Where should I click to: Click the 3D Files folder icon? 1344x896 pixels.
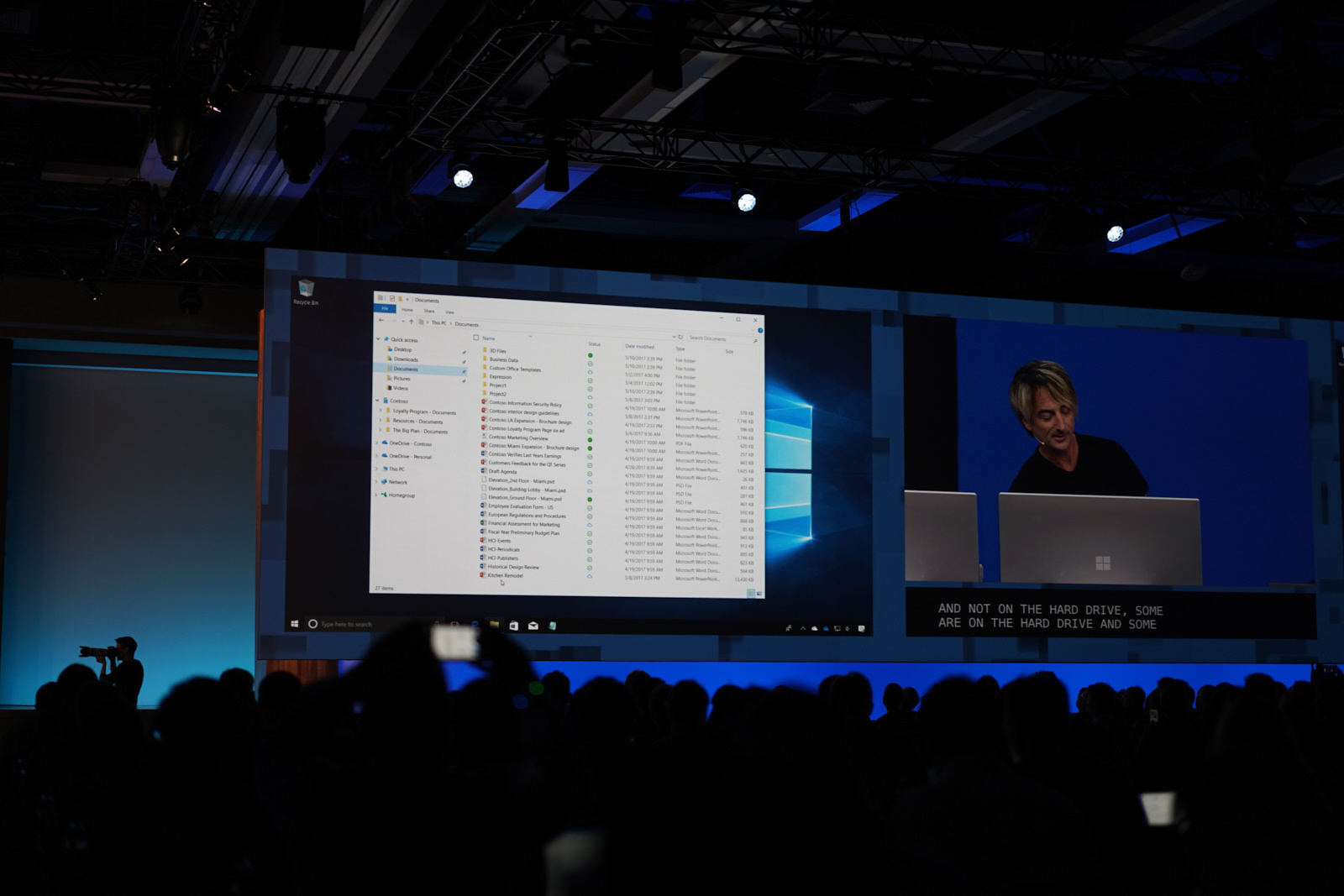tap(485, 350)
